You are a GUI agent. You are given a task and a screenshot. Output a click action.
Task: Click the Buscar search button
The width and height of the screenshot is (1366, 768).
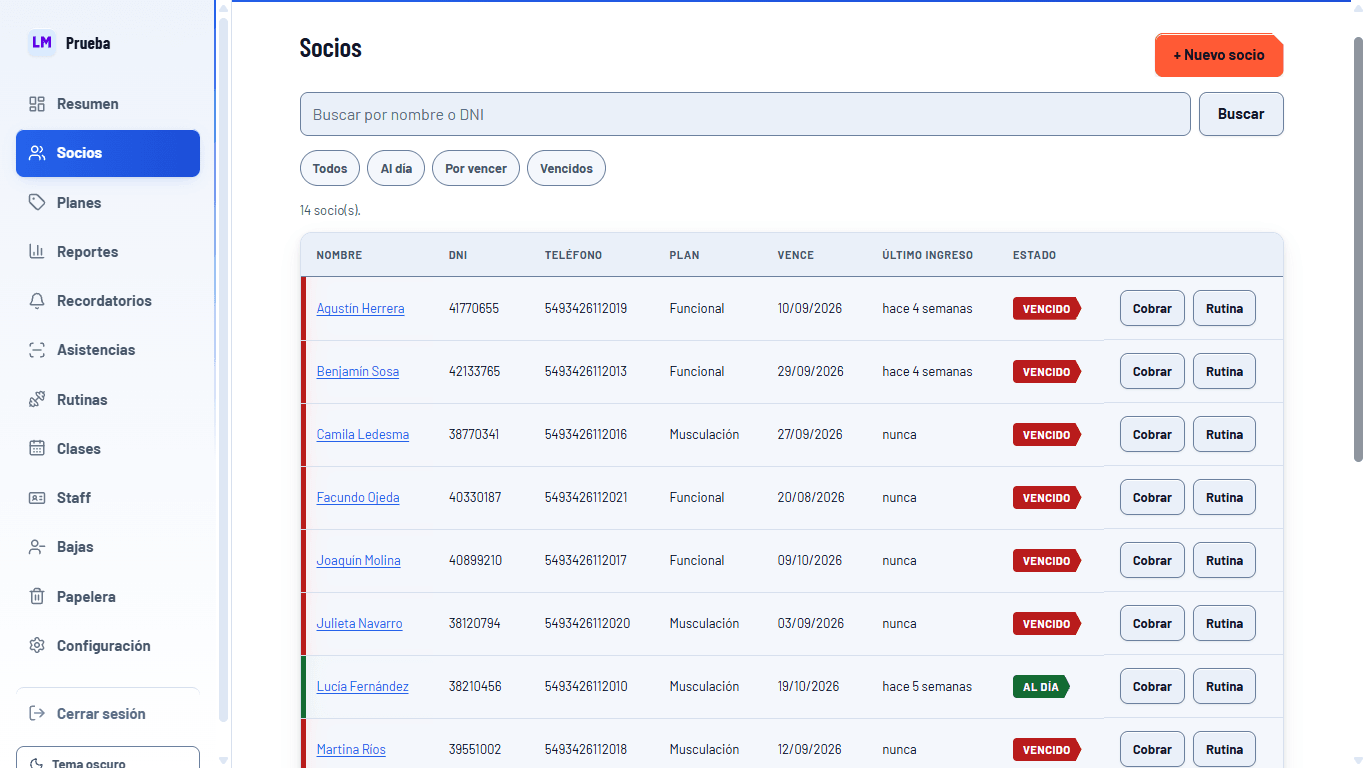1241,114
